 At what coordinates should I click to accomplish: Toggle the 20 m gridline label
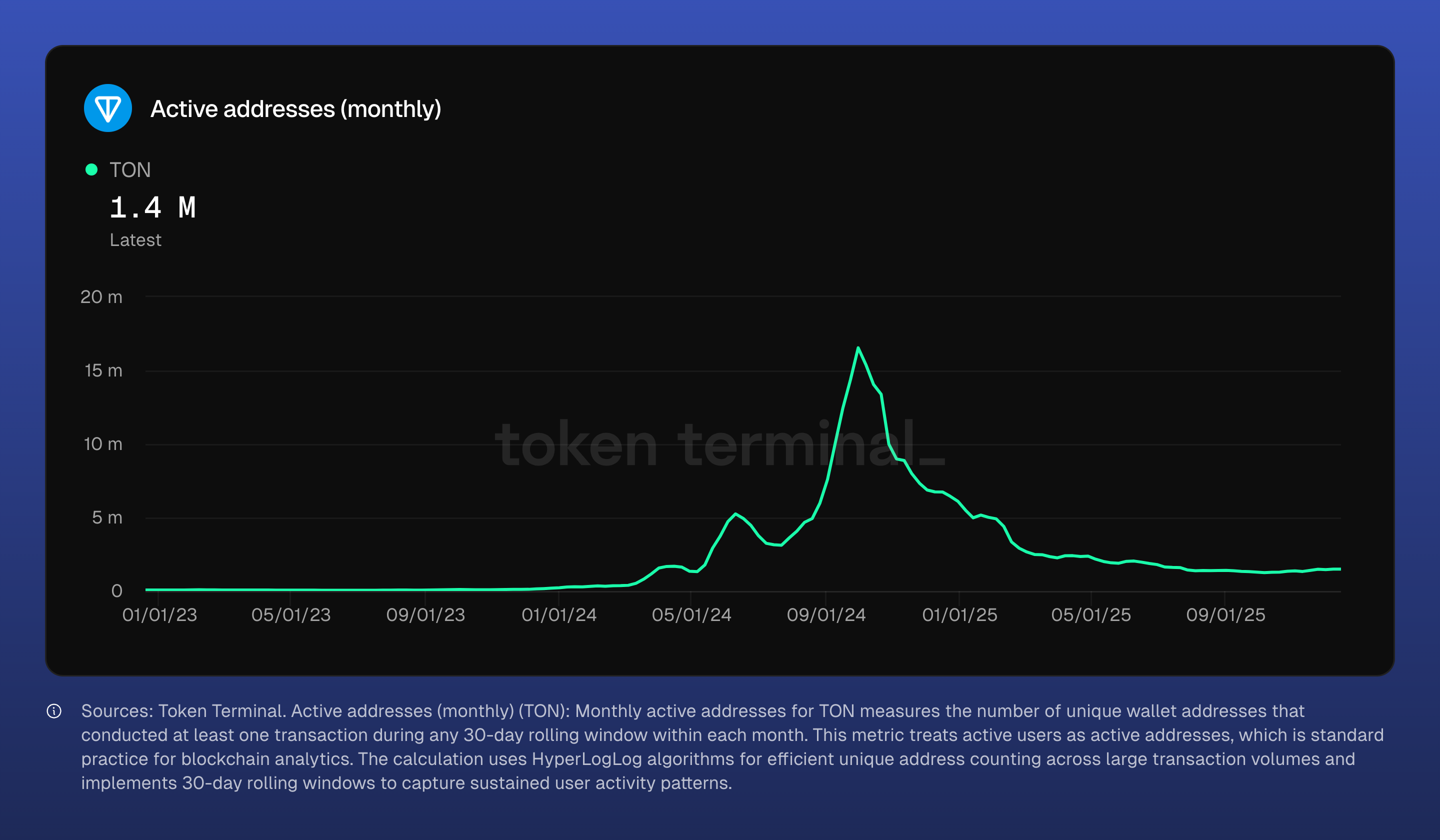[101, 296]
